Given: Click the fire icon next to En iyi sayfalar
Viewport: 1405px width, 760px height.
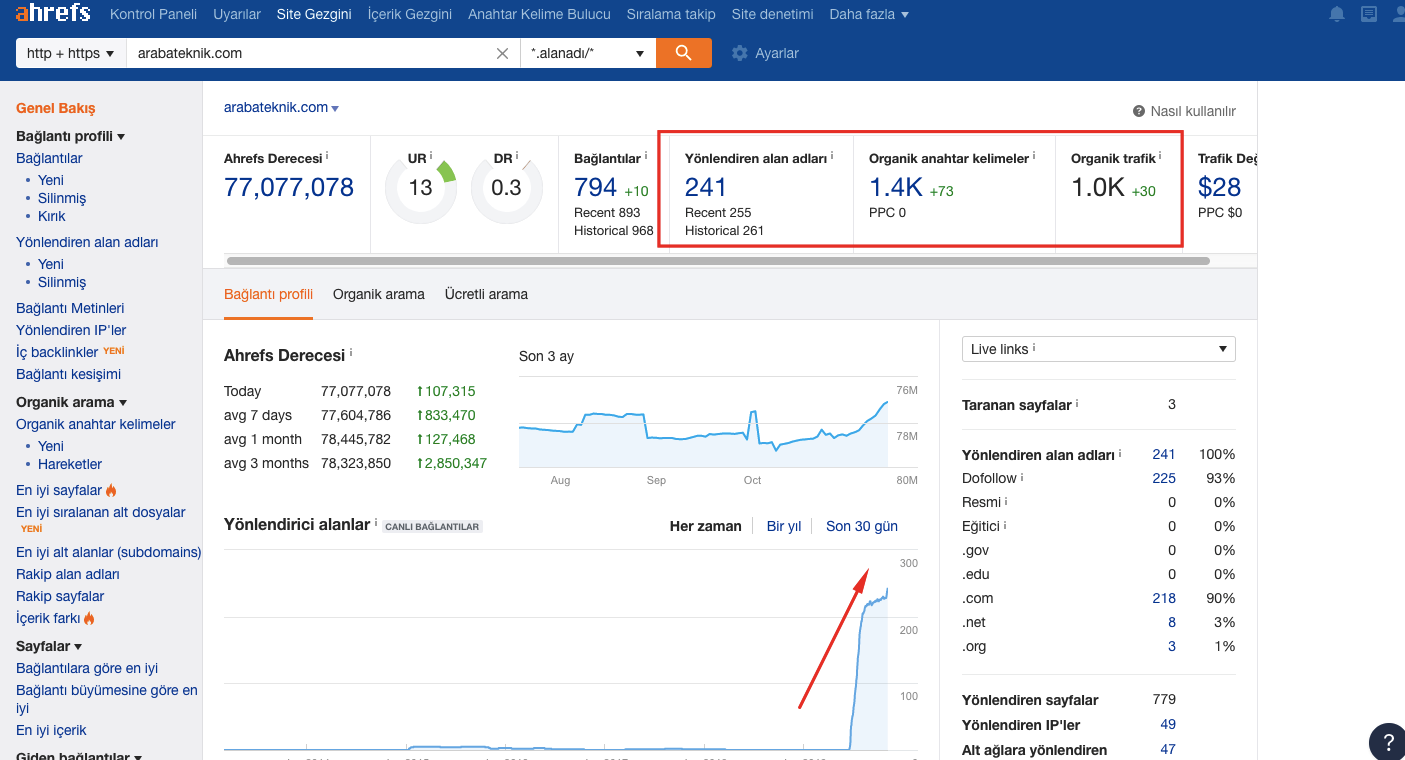Looking at the screenshot, I should [111, 490].
